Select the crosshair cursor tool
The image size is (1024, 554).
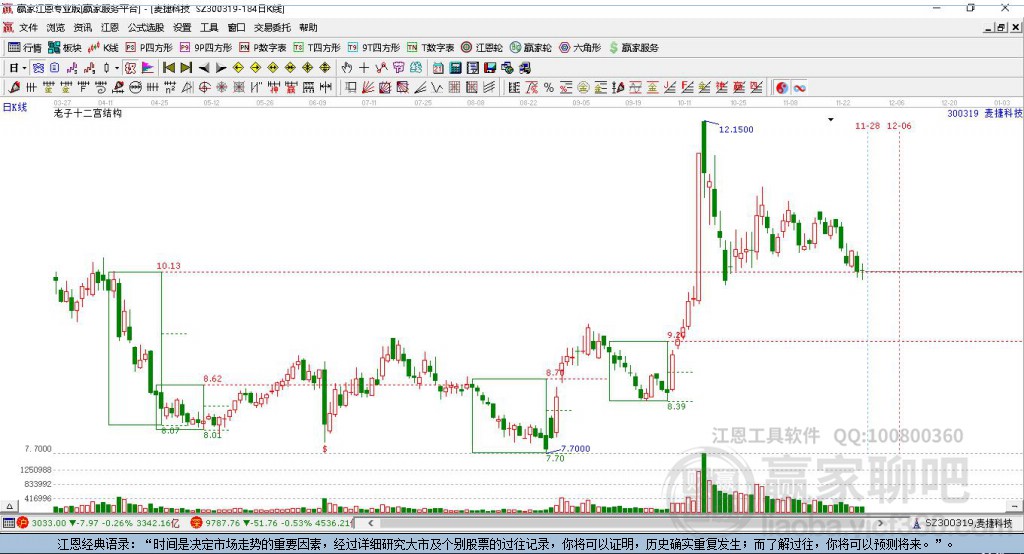364,68
